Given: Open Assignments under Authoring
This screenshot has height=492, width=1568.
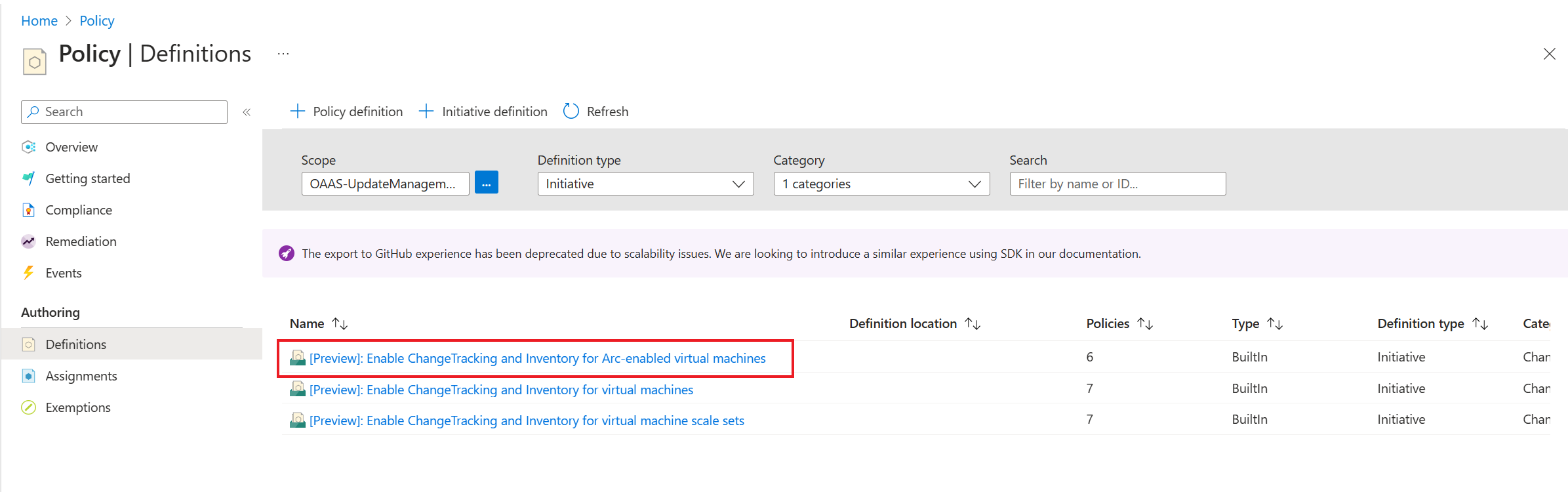Looking at the screenshot, I should click(81, 376).
